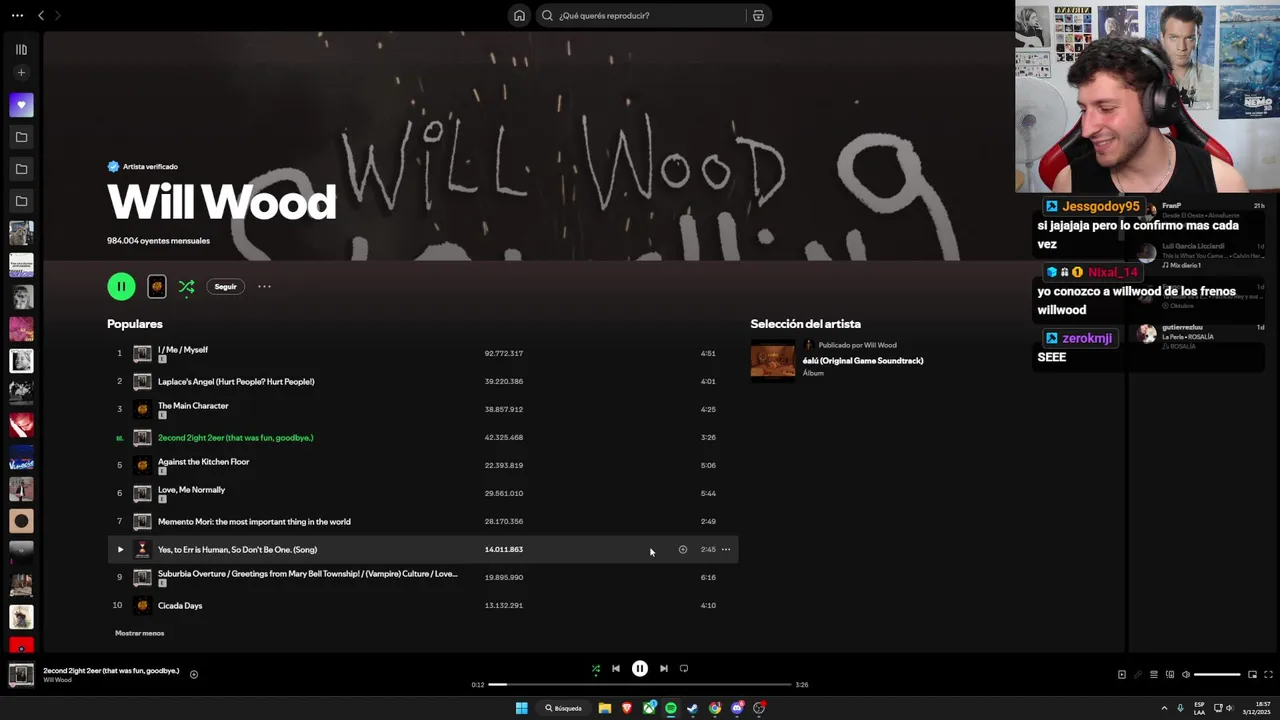
Task: Open Spotify taskbar icon
Action: (x=671, y=708)
